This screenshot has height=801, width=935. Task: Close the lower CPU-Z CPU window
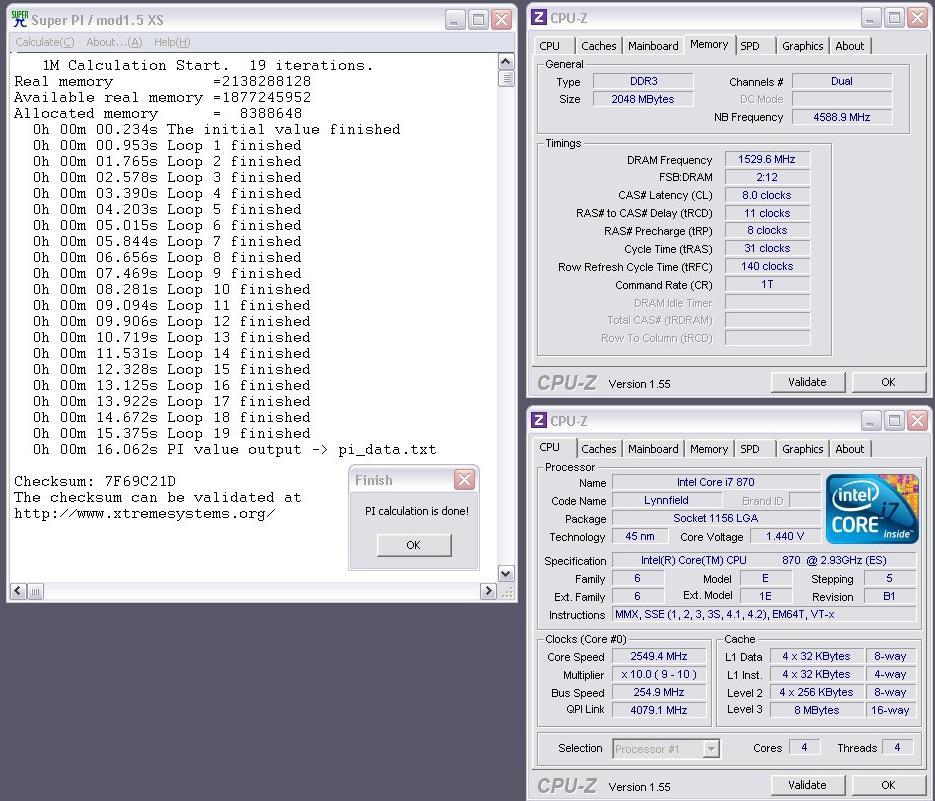pyautogui.click(x=917, y=421)
